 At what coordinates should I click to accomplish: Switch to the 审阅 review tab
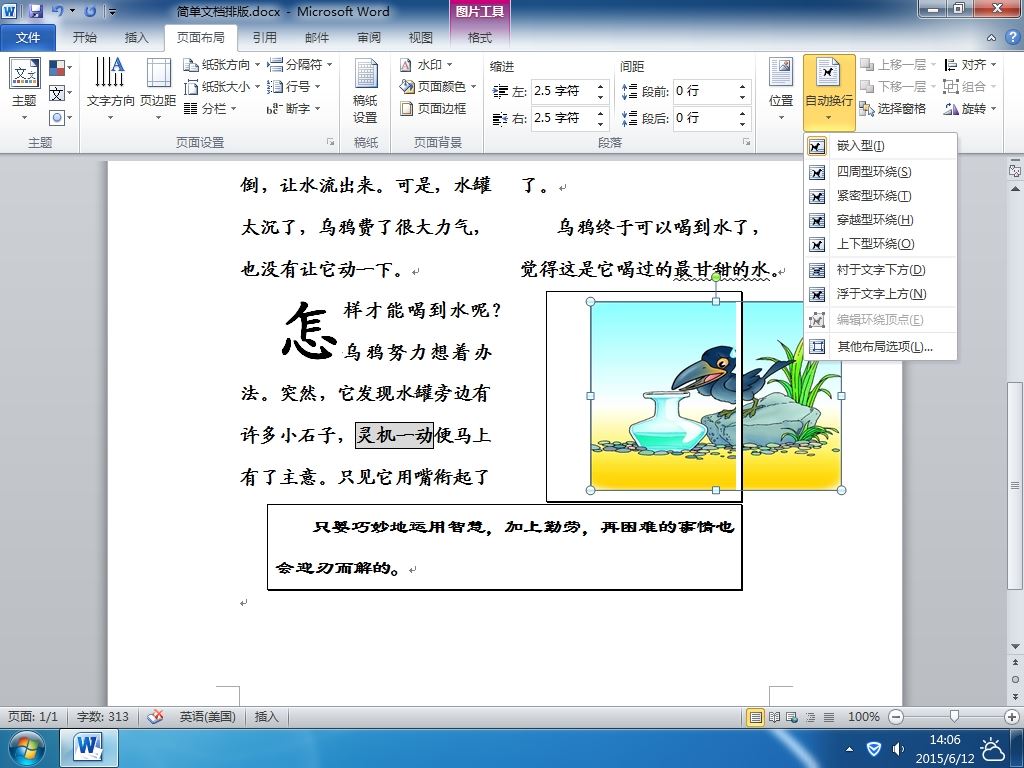pyautogui.click(x=369, y=37)
